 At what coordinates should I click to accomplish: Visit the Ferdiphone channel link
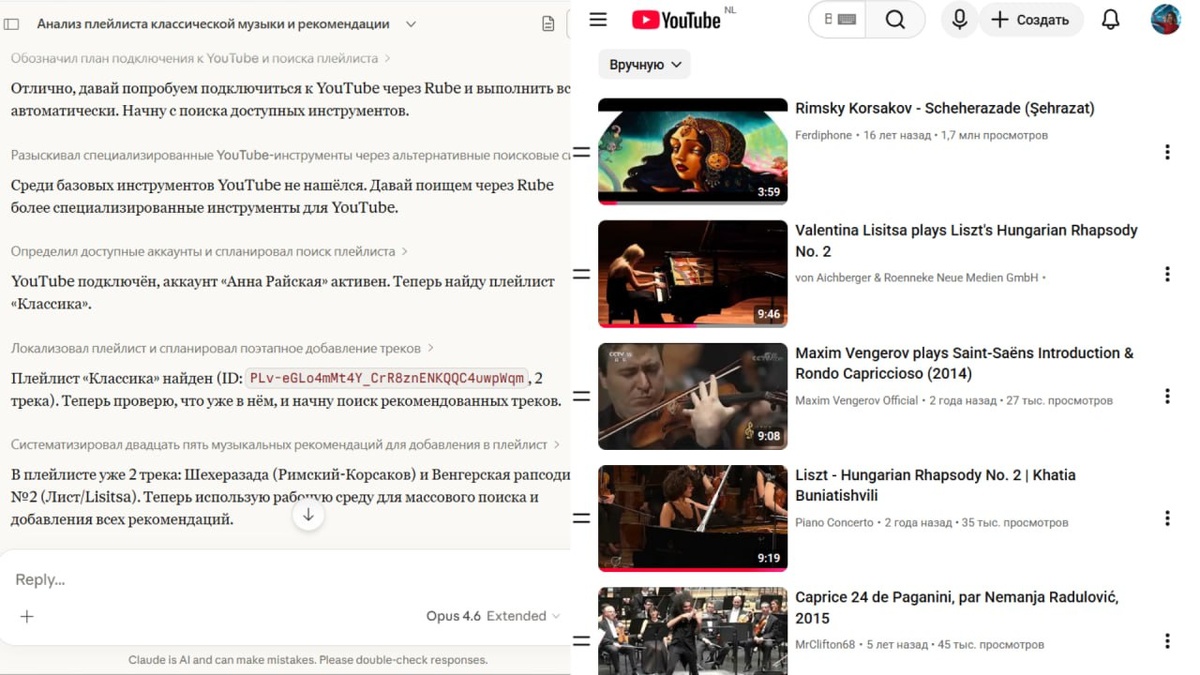tap(824, 135)
